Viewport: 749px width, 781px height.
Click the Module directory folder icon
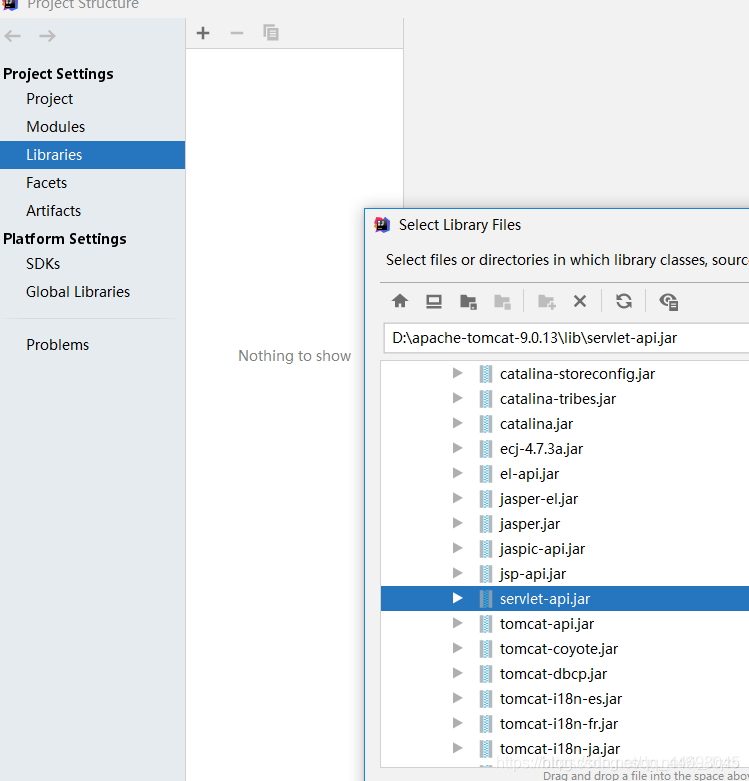[502, 302]
